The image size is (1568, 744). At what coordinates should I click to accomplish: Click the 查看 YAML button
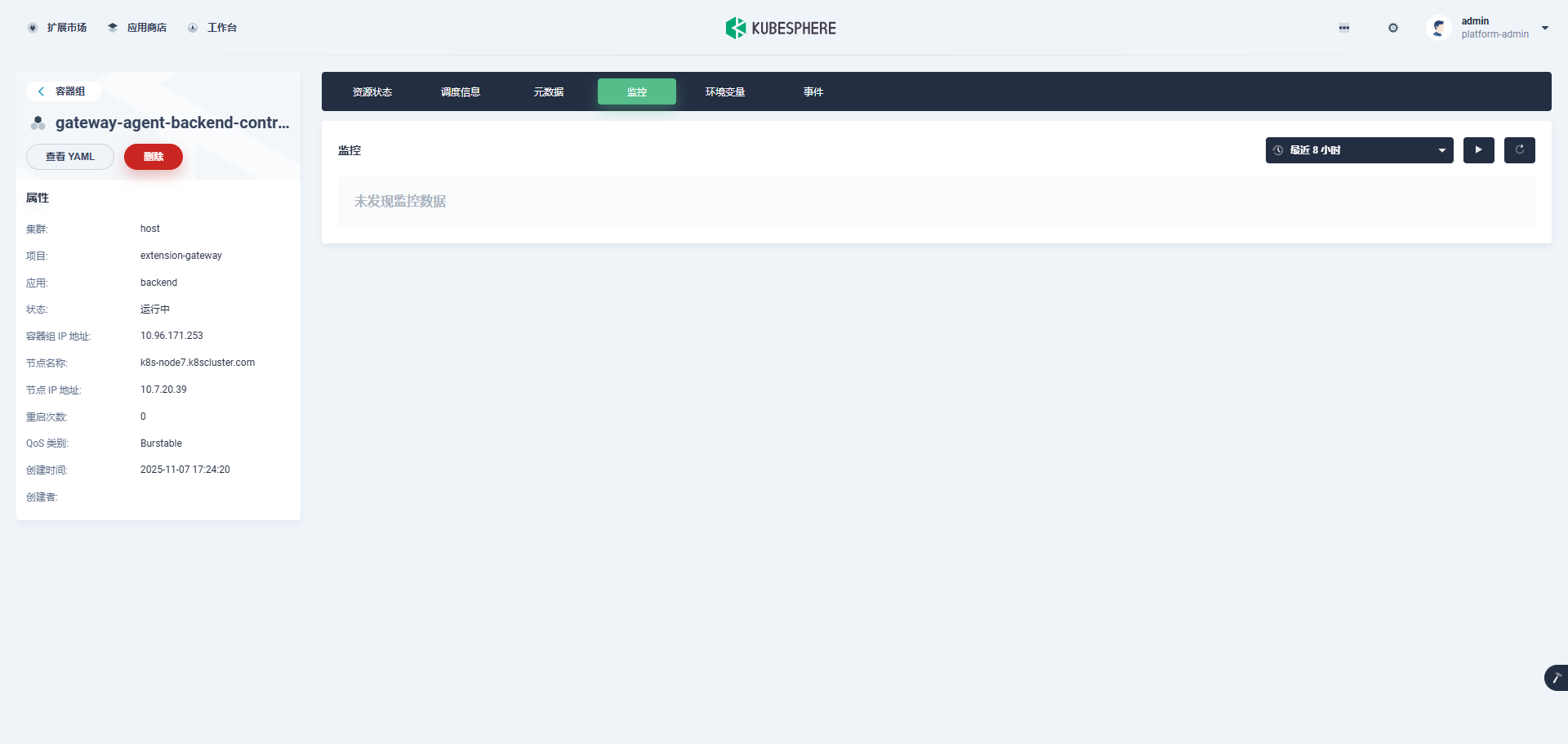70,157
